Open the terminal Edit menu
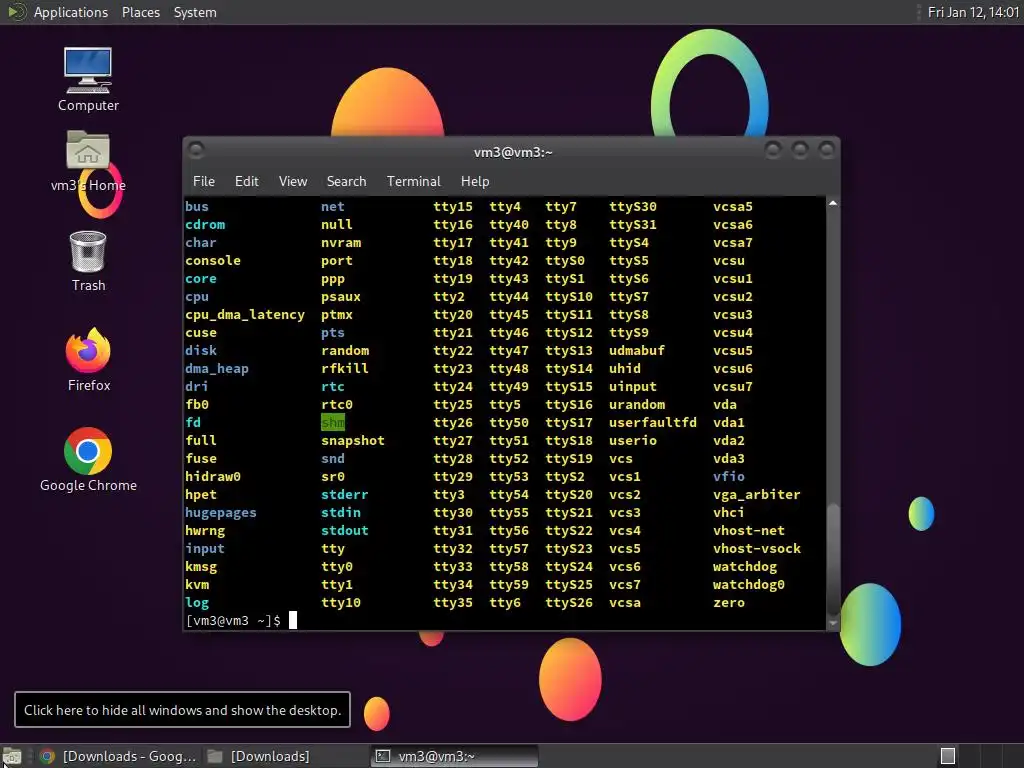Screen dimensions: 1024x768 (x=246, y=181)
